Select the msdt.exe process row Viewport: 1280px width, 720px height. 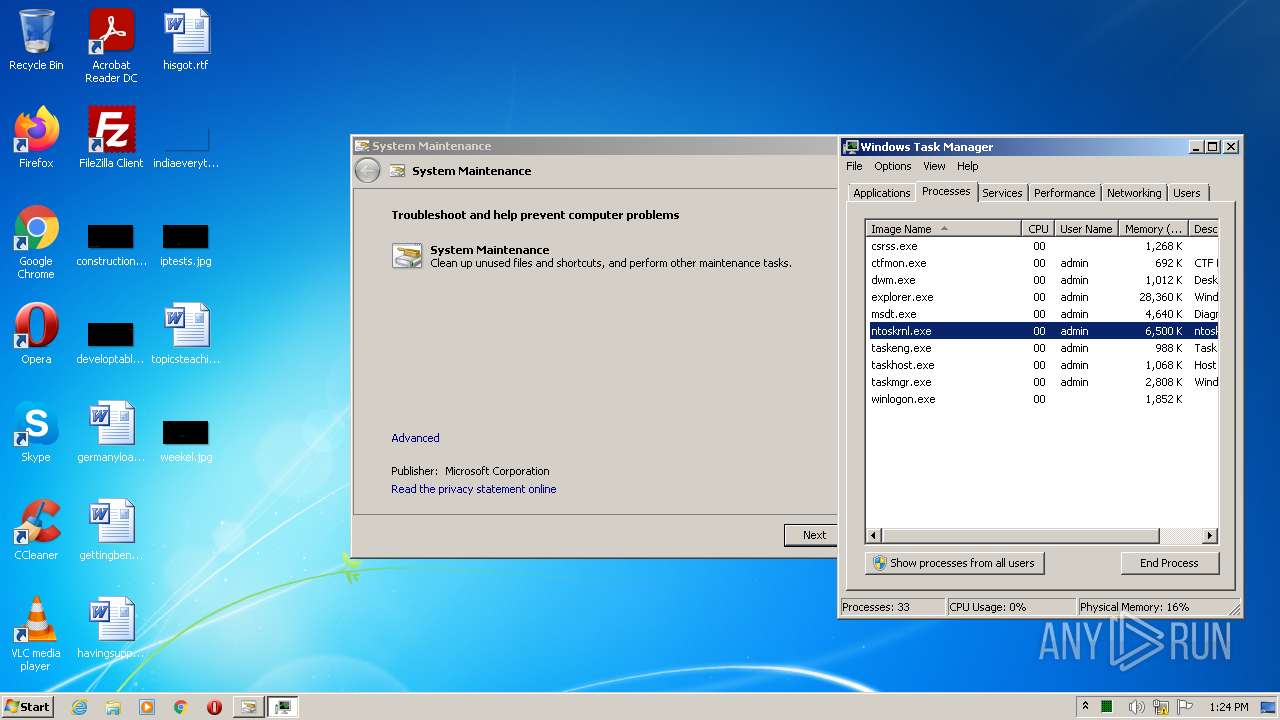(1042, 314)
